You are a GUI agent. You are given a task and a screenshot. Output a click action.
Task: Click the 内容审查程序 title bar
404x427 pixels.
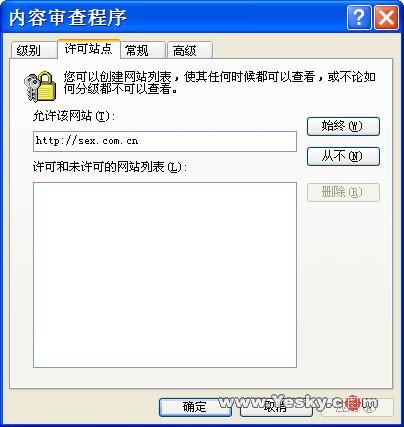[x=173, y=17]
